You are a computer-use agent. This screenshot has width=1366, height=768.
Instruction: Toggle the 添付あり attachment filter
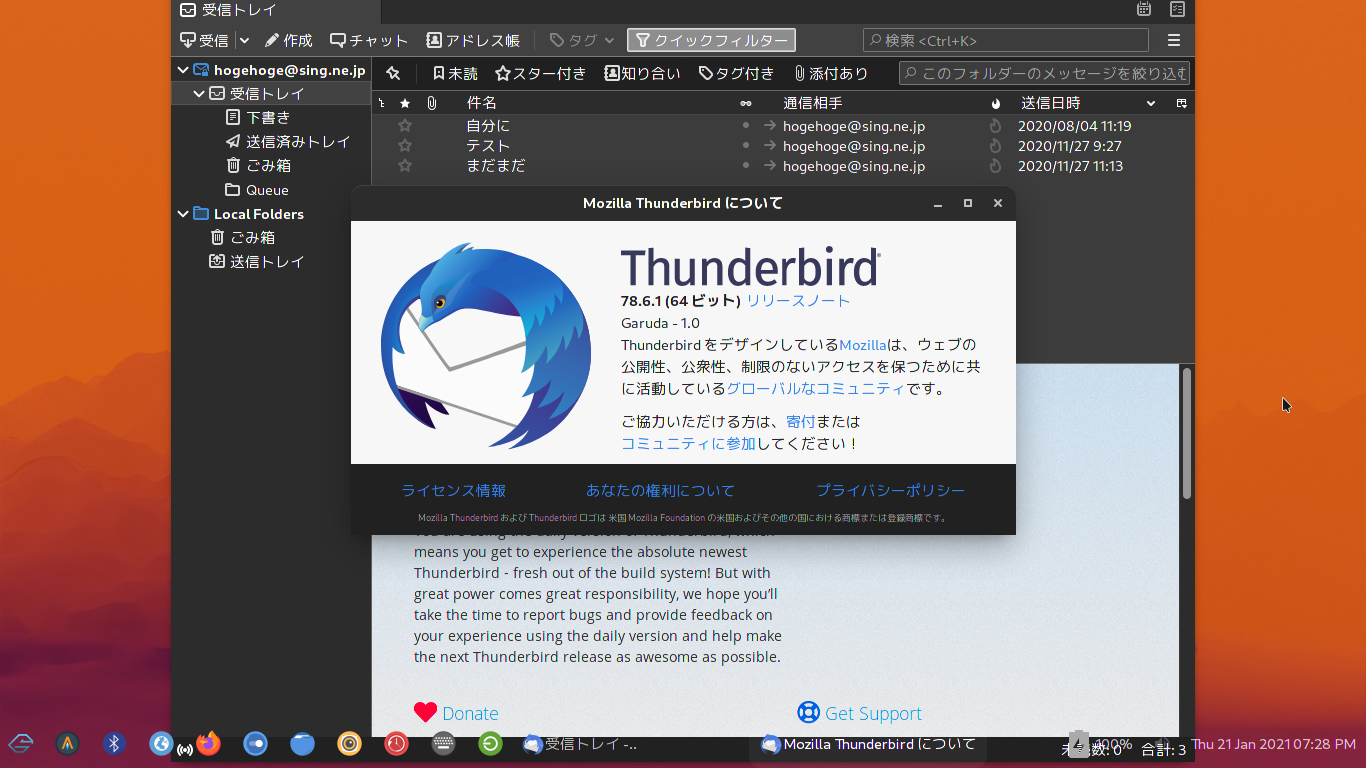[831, 73]
